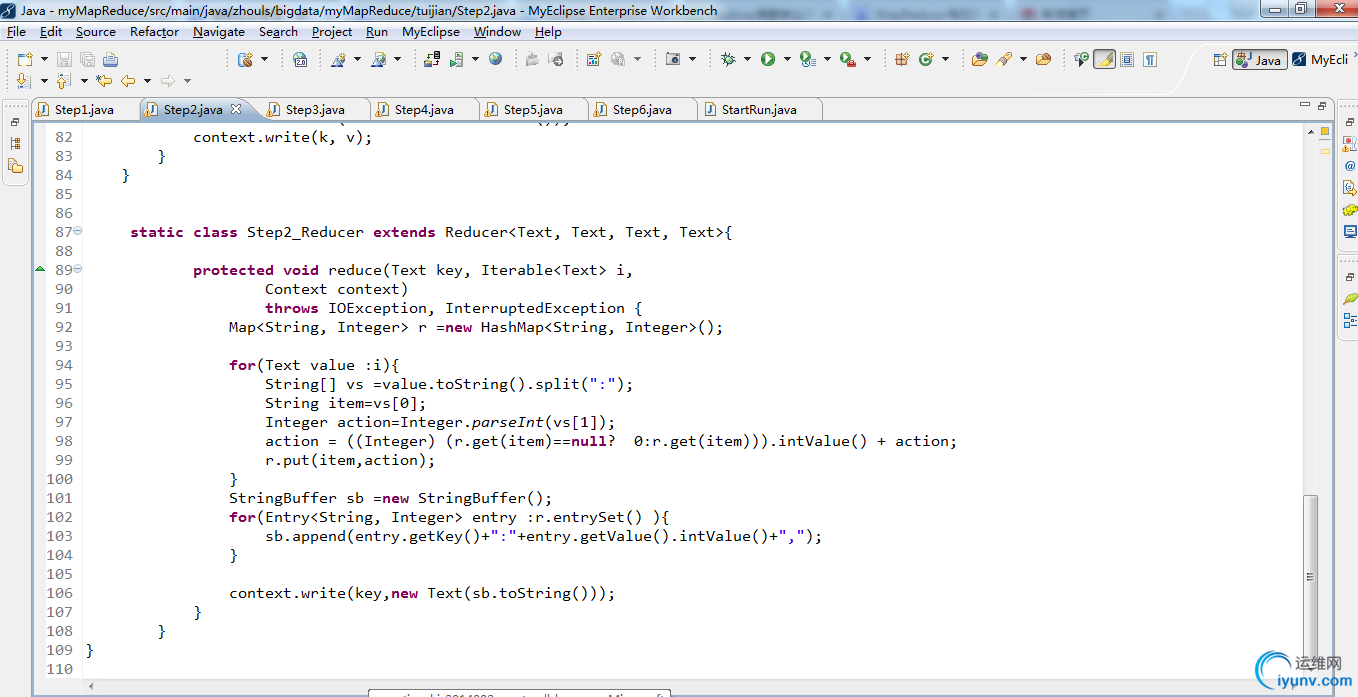
Task: Switch to the StartRun.java tab
Action: 759,109
